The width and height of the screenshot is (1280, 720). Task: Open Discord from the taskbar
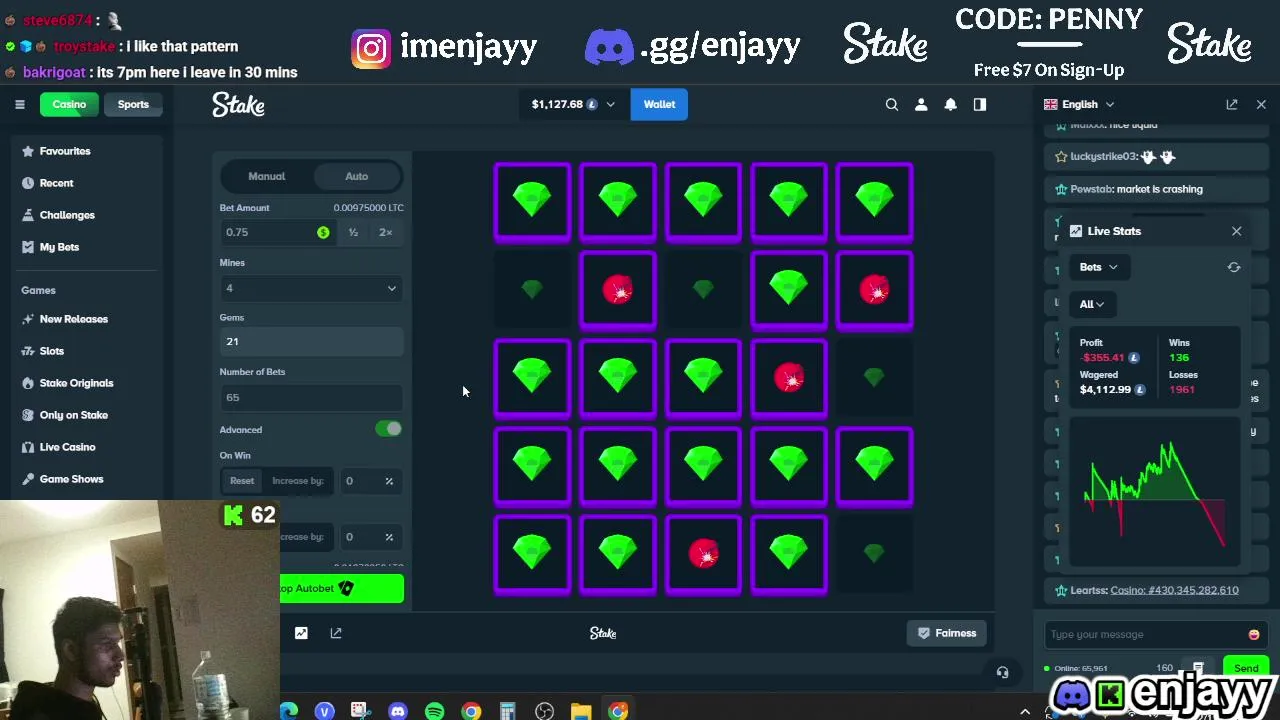[x=398, y=711]
